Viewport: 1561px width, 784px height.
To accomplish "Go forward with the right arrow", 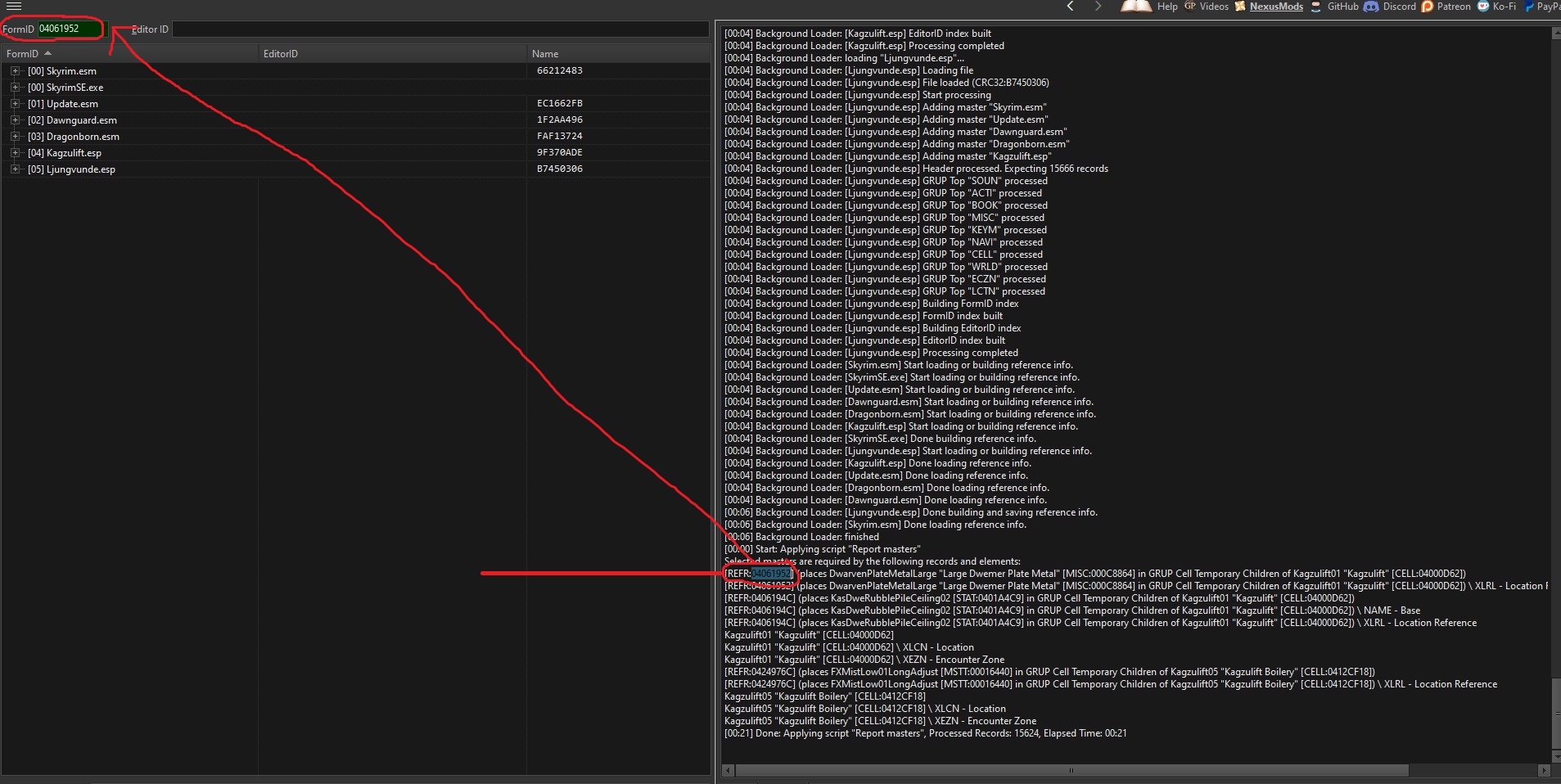I will (1099, 6).
